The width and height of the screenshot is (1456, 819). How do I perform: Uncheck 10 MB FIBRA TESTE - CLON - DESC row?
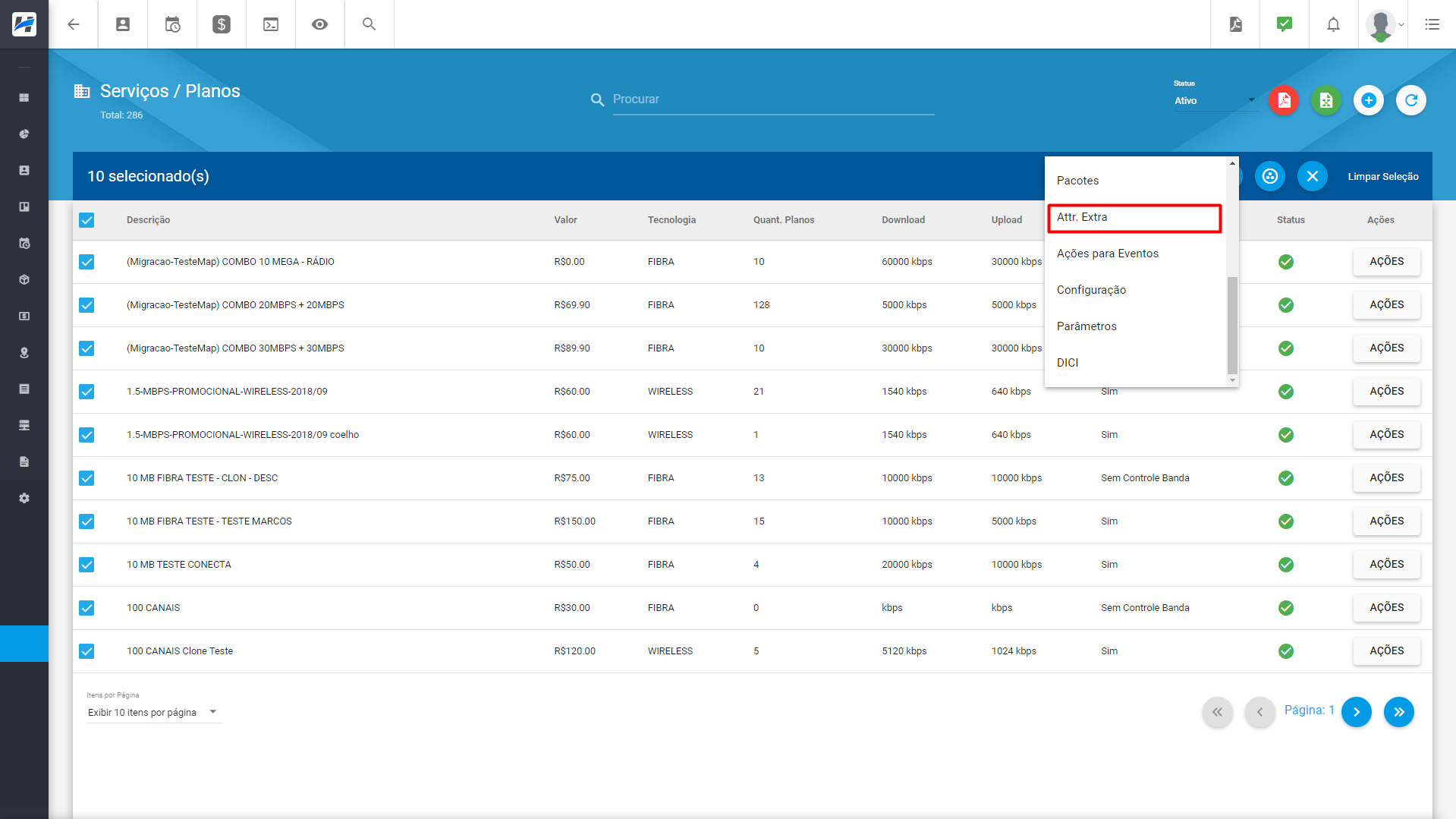[x=86, y=478]
